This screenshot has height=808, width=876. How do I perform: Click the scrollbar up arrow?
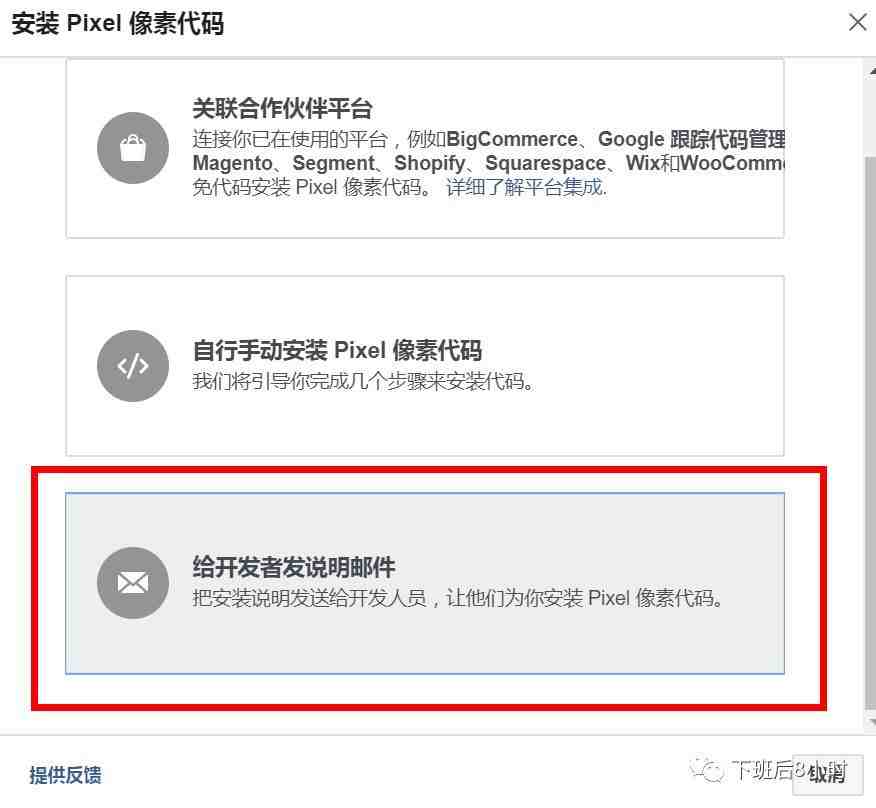tap(872, 72)
